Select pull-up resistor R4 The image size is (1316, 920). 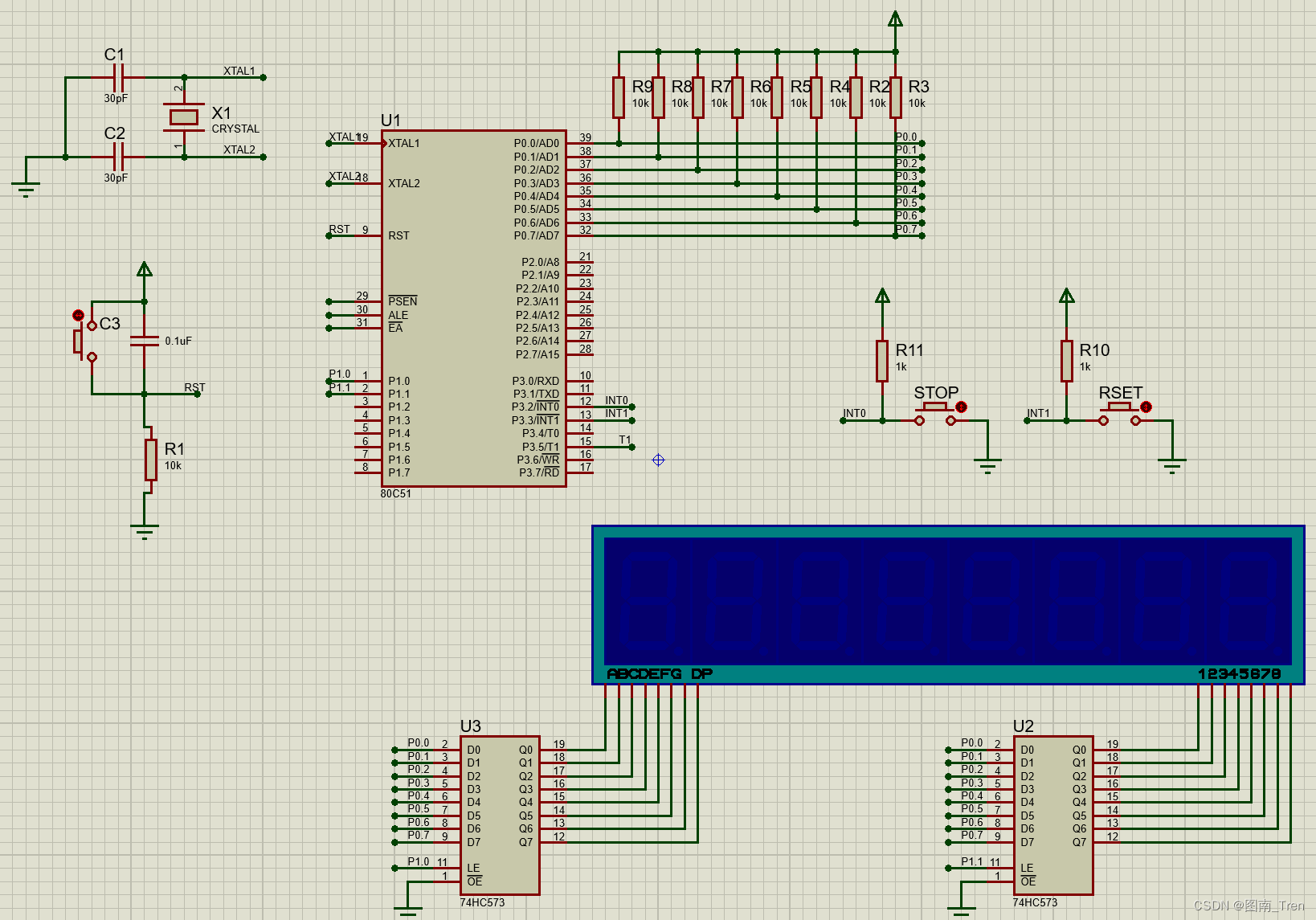click(816, 97)
